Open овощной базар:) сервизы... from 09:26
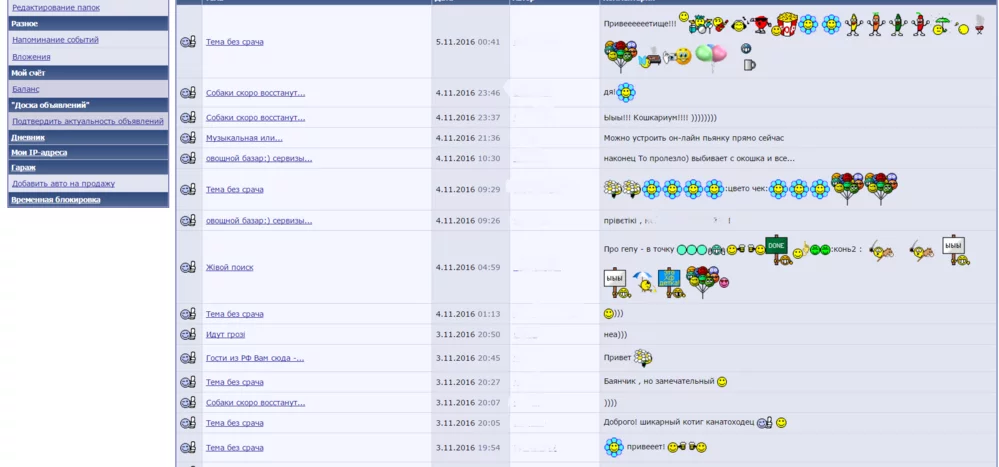Screen dimensions: 999x467 pyautogui.click(x=259, y=221)
